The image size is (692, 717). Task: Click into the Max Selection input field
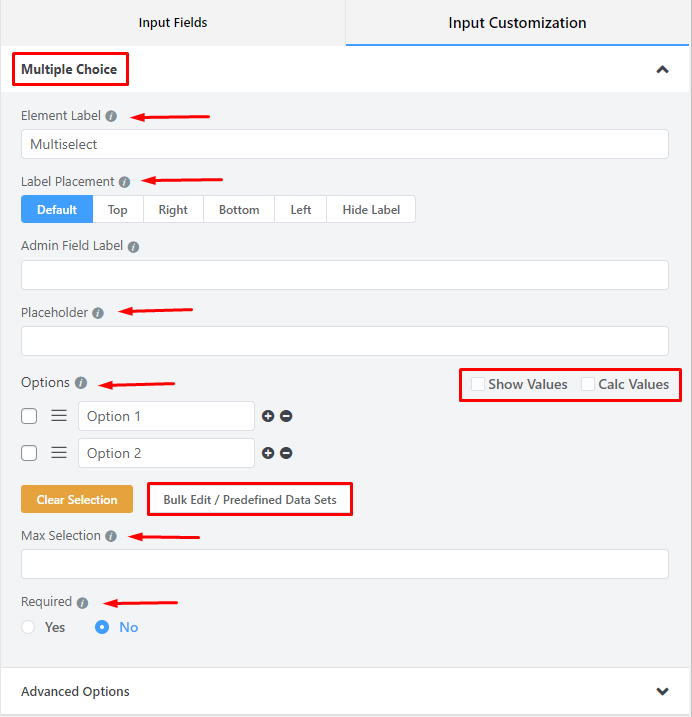[x=344, y=564]
